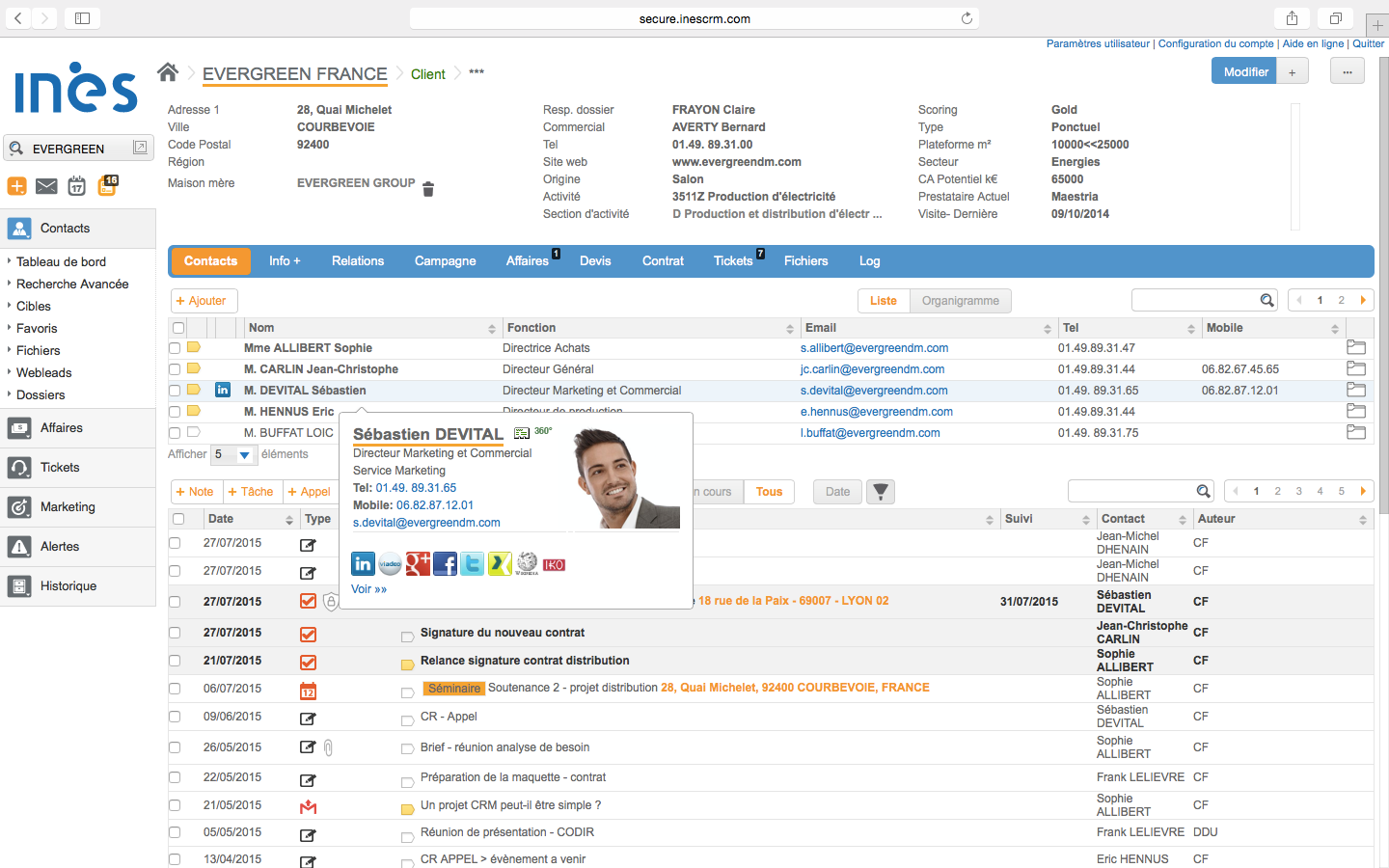
Task: Open the Date filter dropdown above the activity list
Action: click(x=837, y=492)
